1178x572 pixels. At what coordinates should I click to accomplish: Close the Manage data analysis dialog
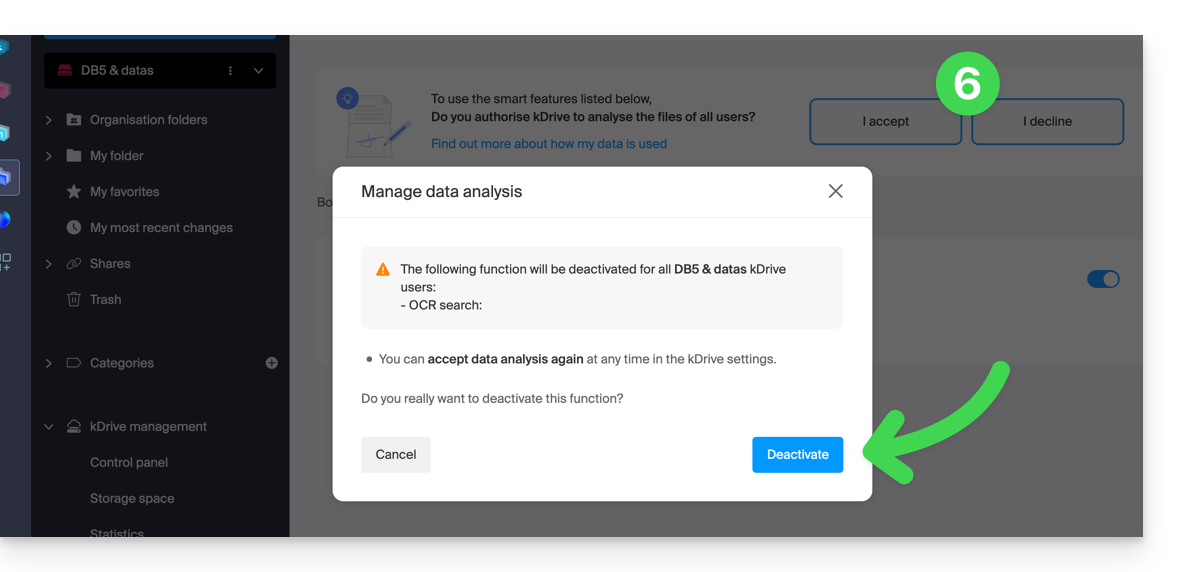(x=835, y=192)
